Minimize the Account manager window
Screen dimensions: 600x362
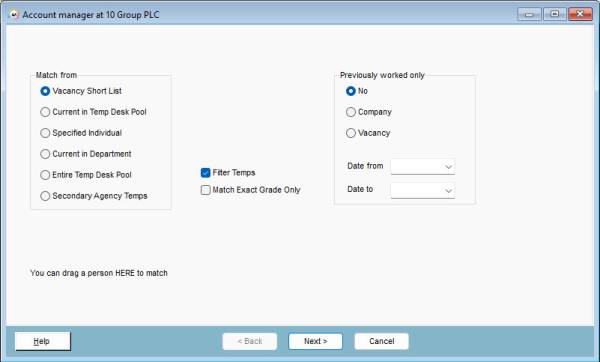[529, 14]
